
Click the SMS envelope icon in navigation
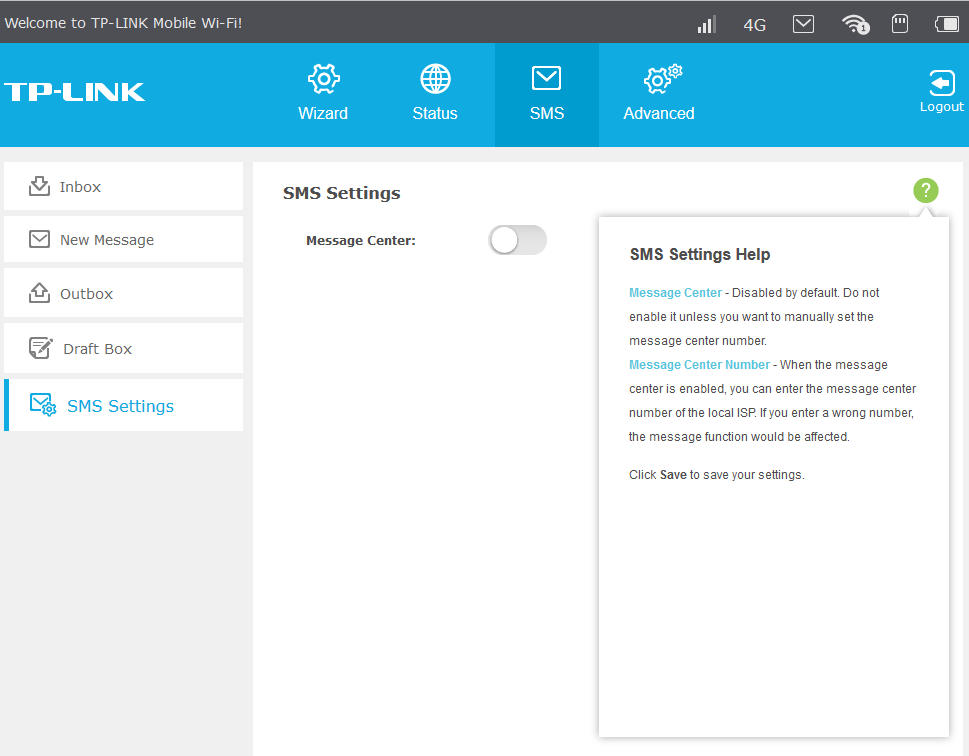click(x=546, y=79)
